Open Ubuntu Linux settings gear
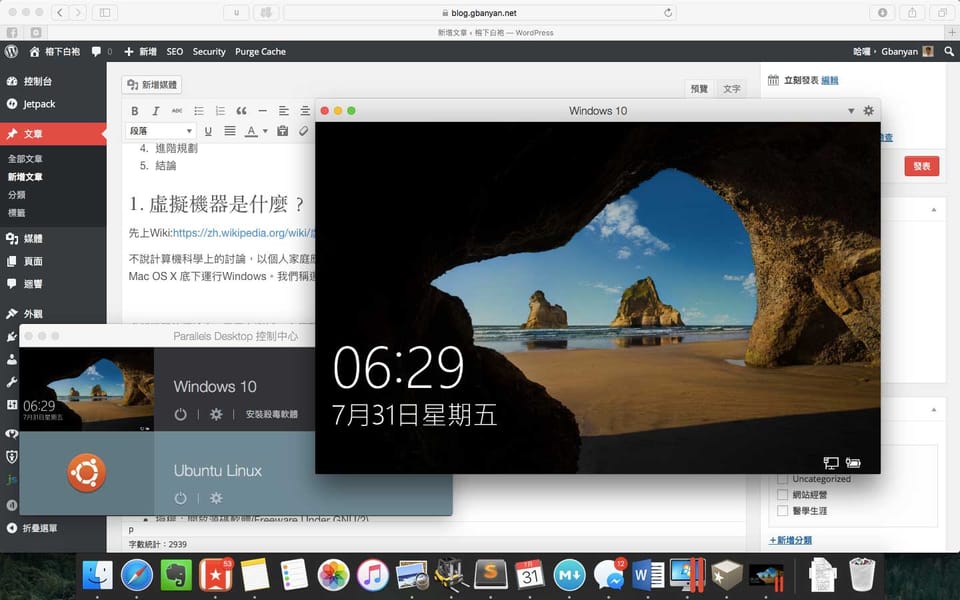 [216, 498]
